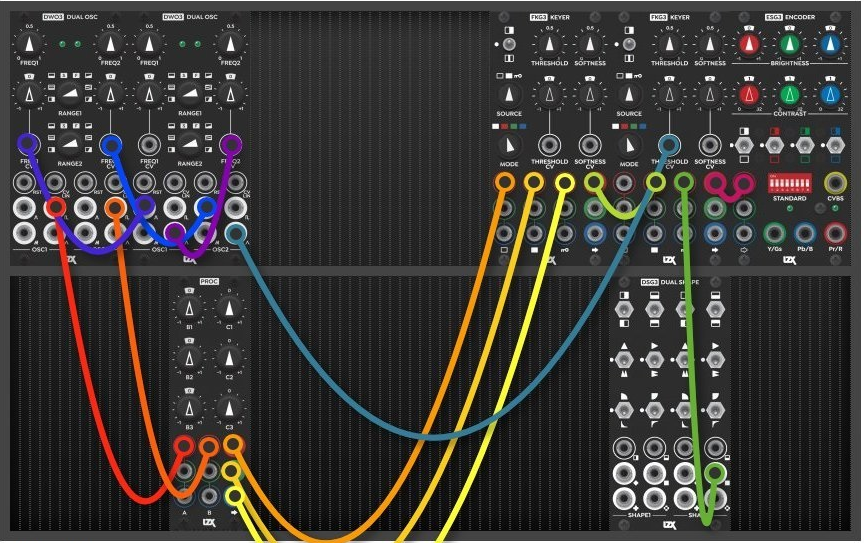
Task: Click the SOURCE knob on the second Keyer
Action: tap(629, 95)
